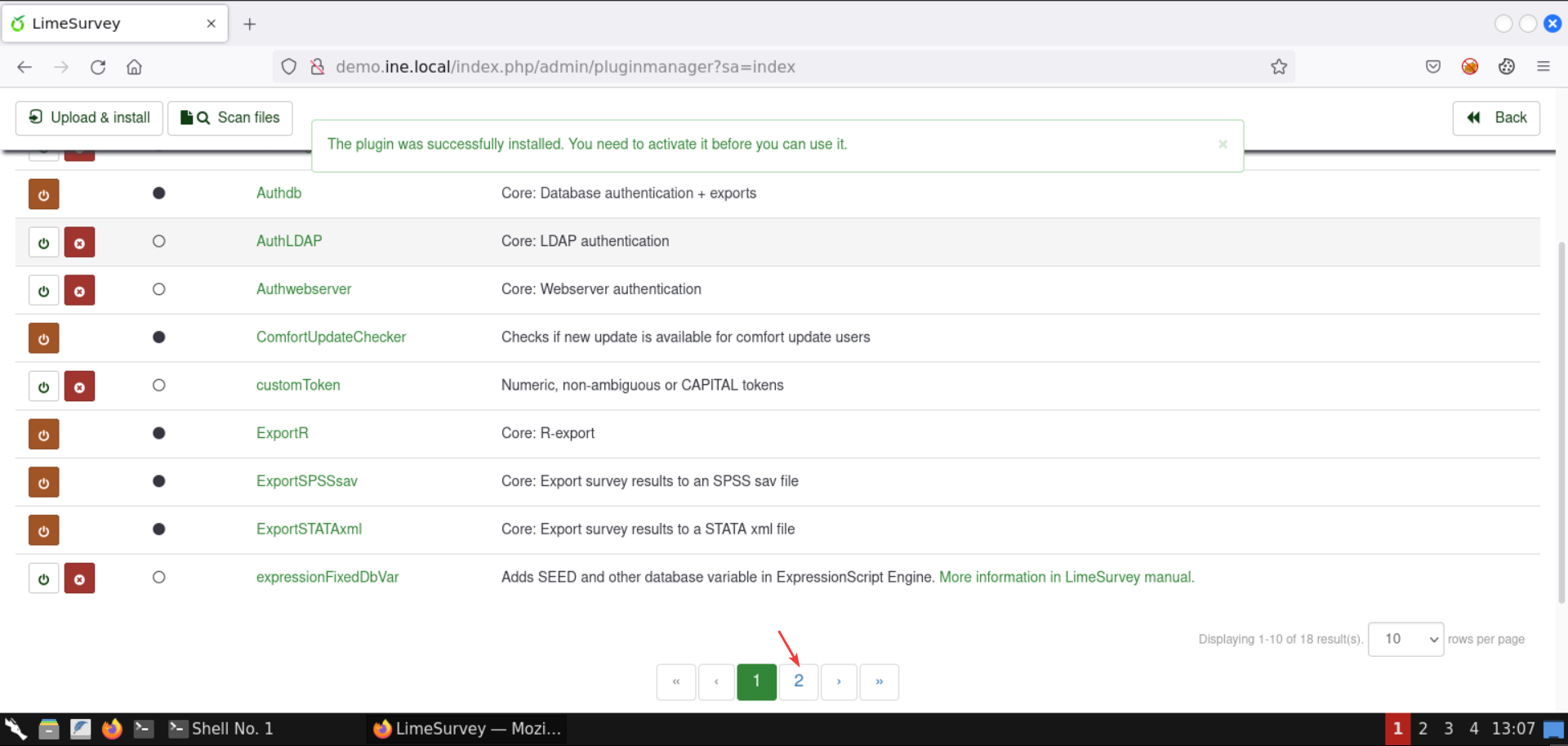
Task: Select pagination page 1
Action: [x=756, y=681]
